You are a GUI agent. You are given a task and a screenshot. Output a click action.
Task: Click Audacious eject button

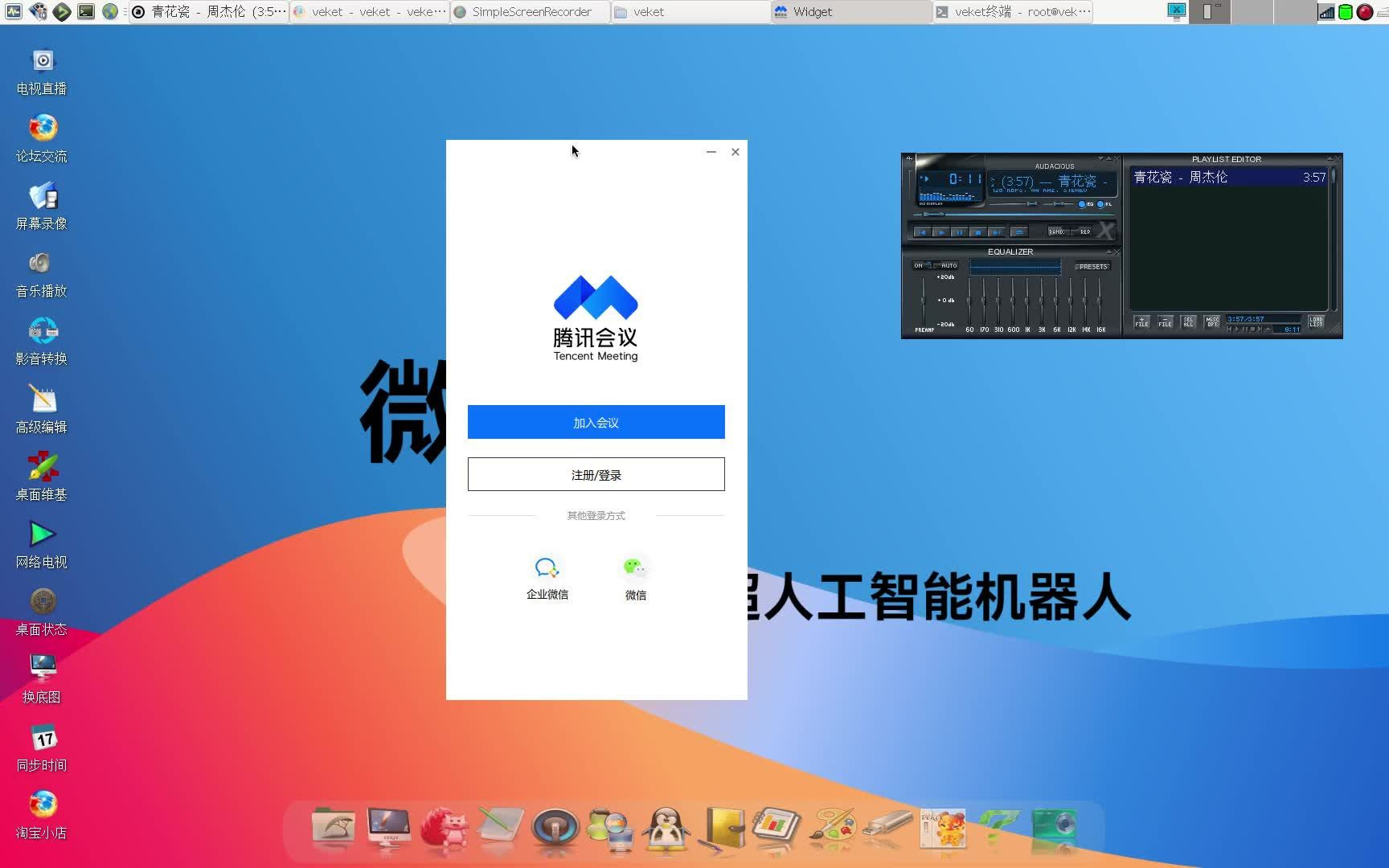coord(1019,232)
